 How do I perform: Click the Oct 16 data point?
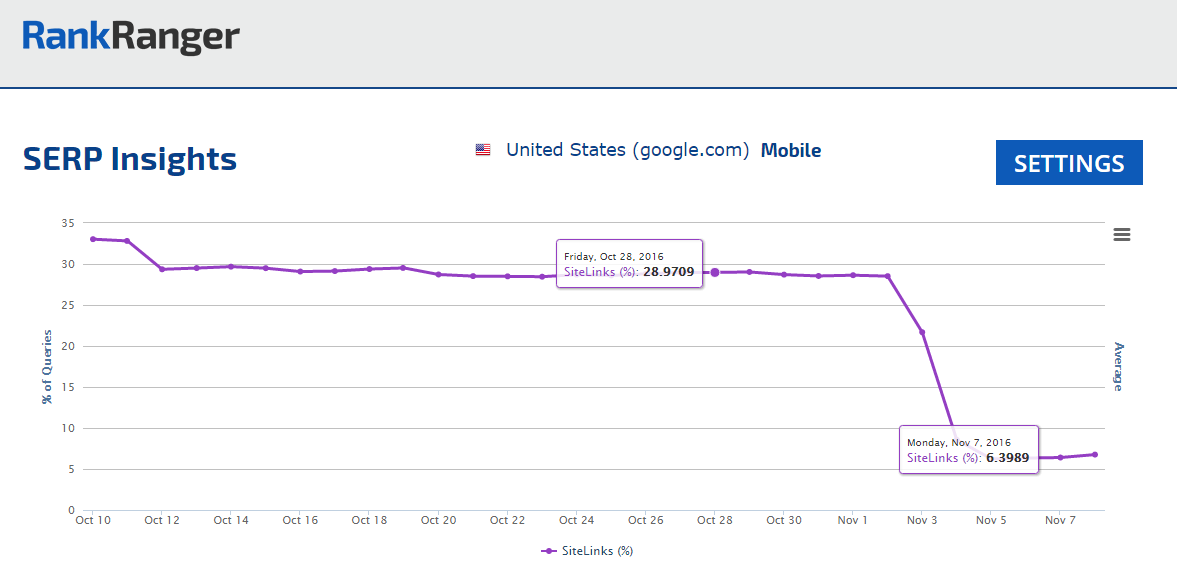(300, 271)
